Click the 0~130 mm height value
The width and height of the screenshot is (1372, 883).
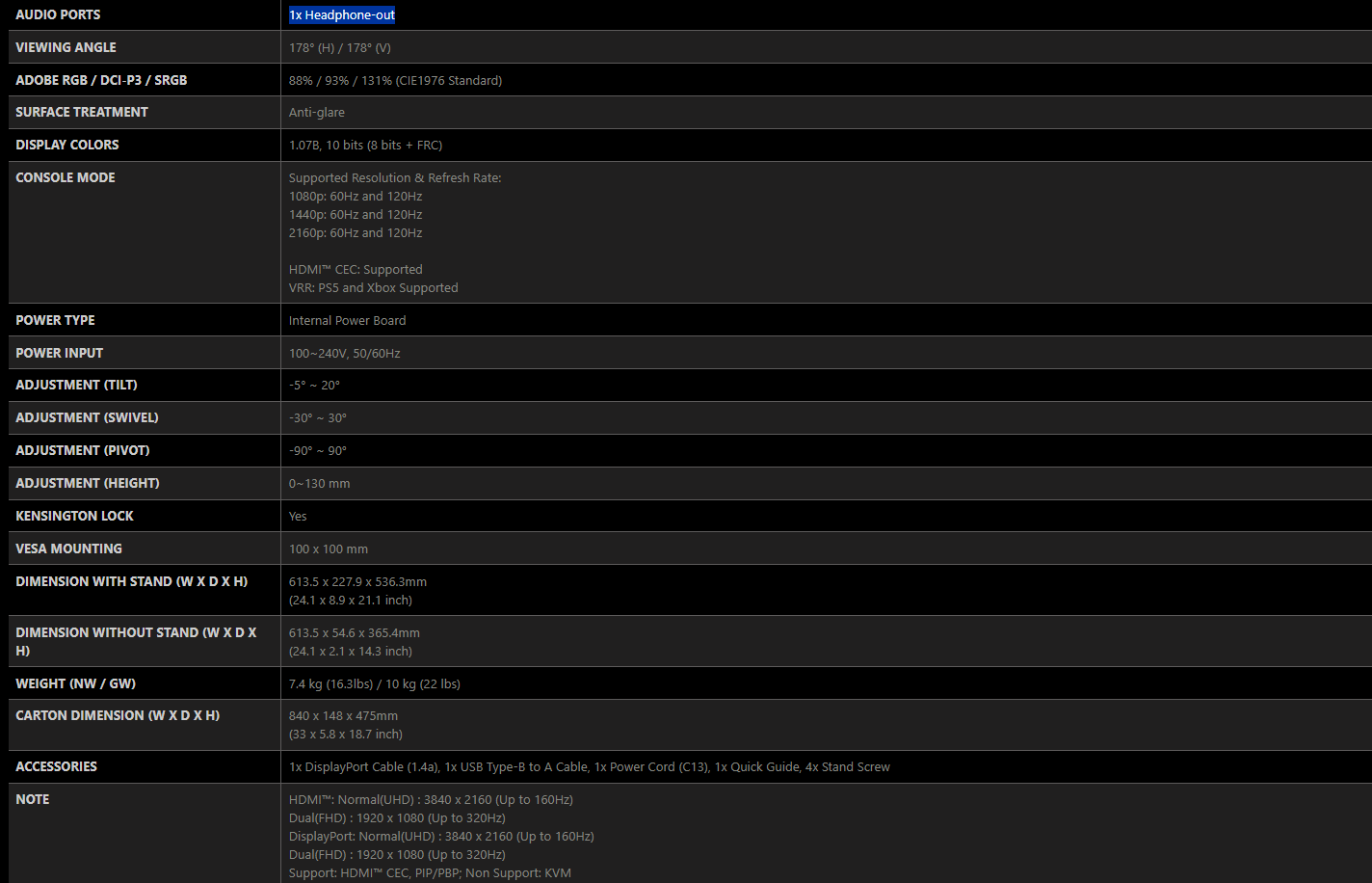pos(320,484)
